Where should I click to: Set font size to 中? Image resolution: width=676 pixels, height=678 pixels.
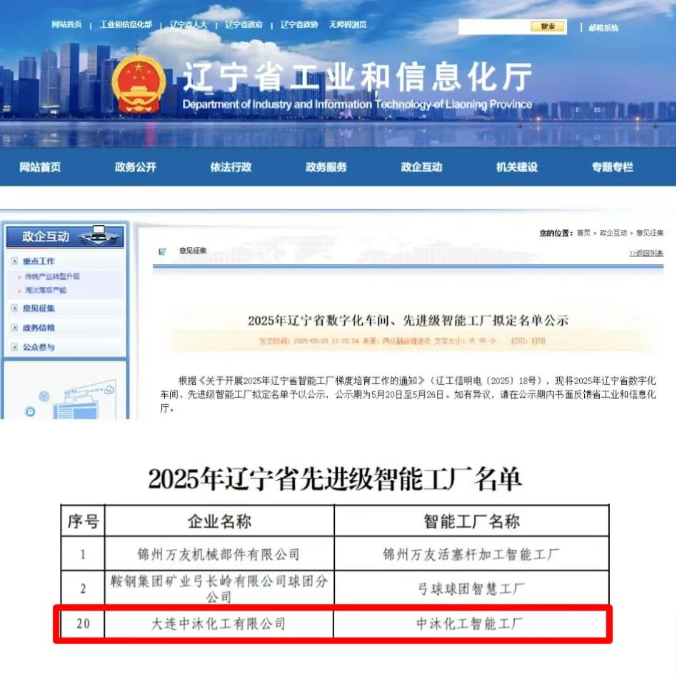483,341
